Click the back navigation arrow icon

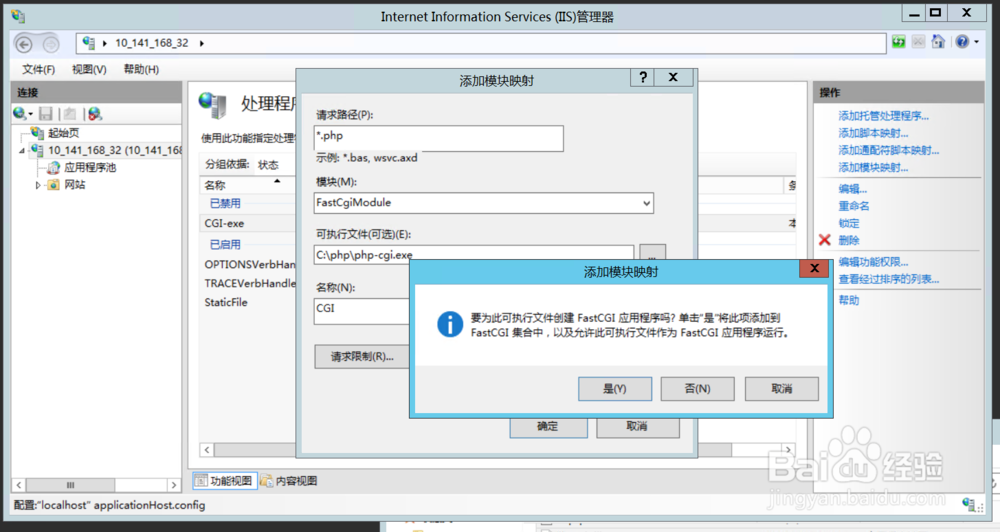point(24,44)
